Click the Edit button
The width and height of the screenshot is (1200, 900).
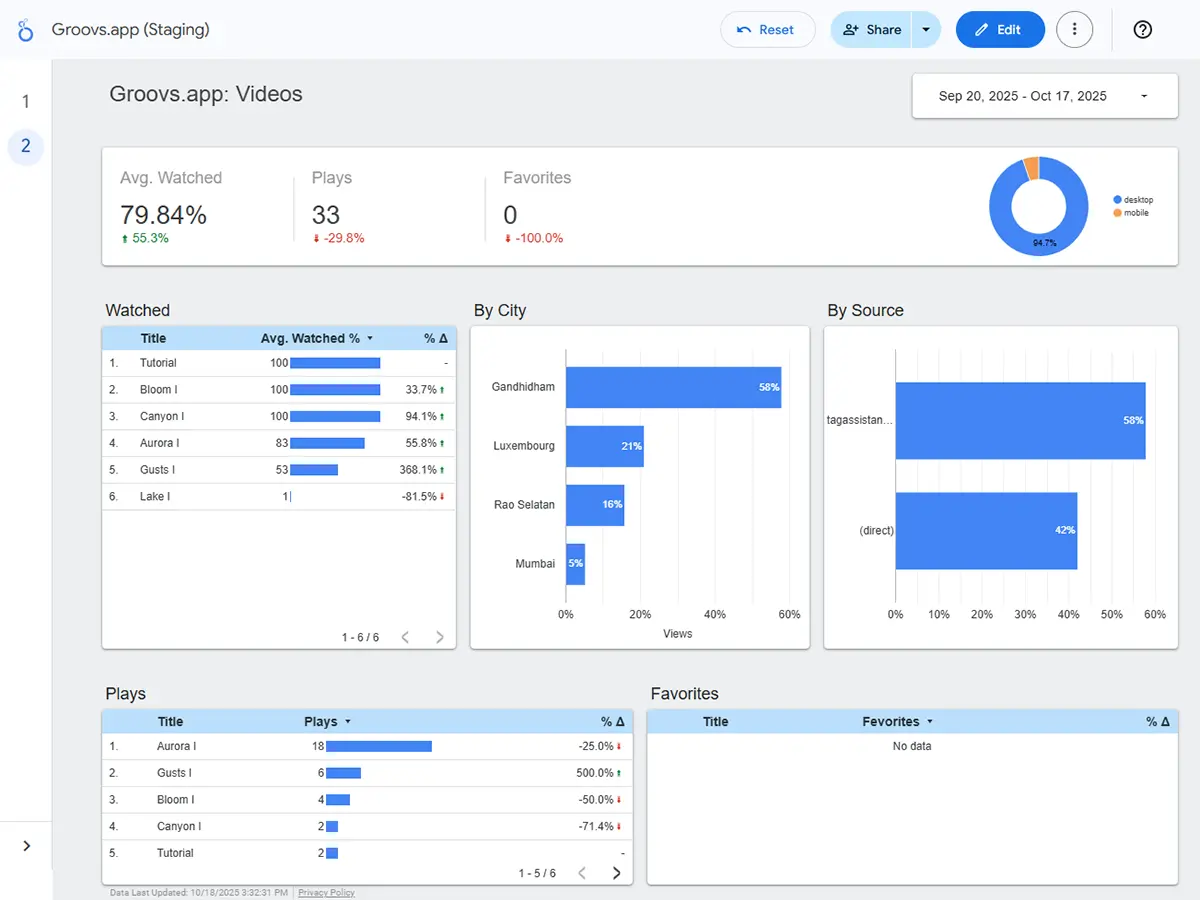coord(999,30)
